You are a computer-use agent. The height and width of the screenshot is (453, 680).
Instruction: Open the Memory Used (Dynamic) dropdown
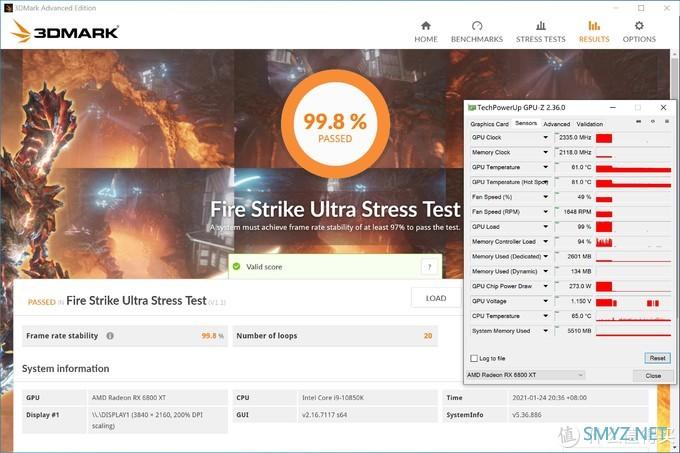[x=546, y=271]
